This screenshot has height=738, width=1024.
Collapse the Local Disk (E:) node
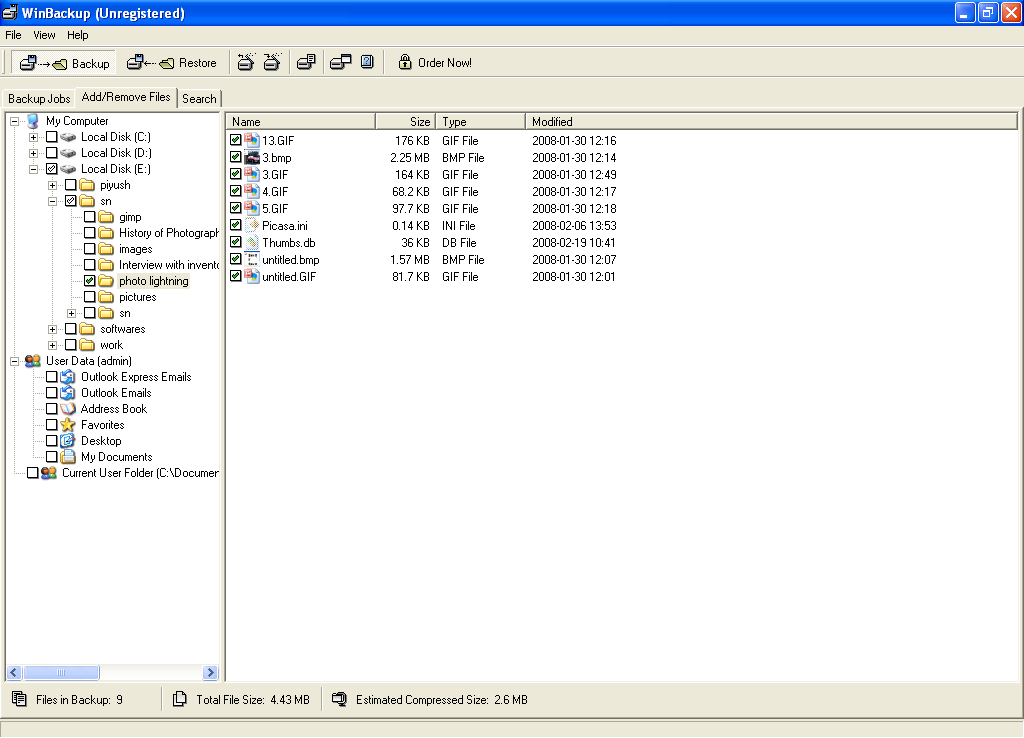point(33,169)
